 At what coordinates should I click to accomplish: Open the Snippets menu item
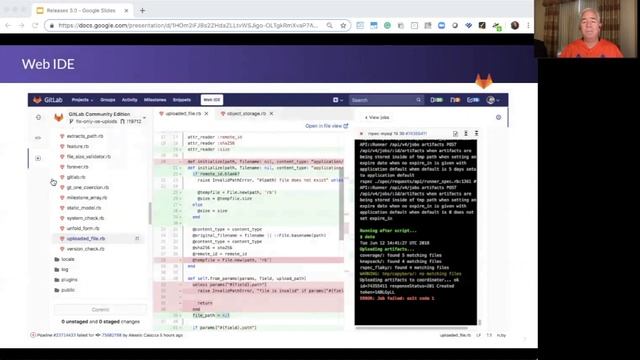click(182, 100)
